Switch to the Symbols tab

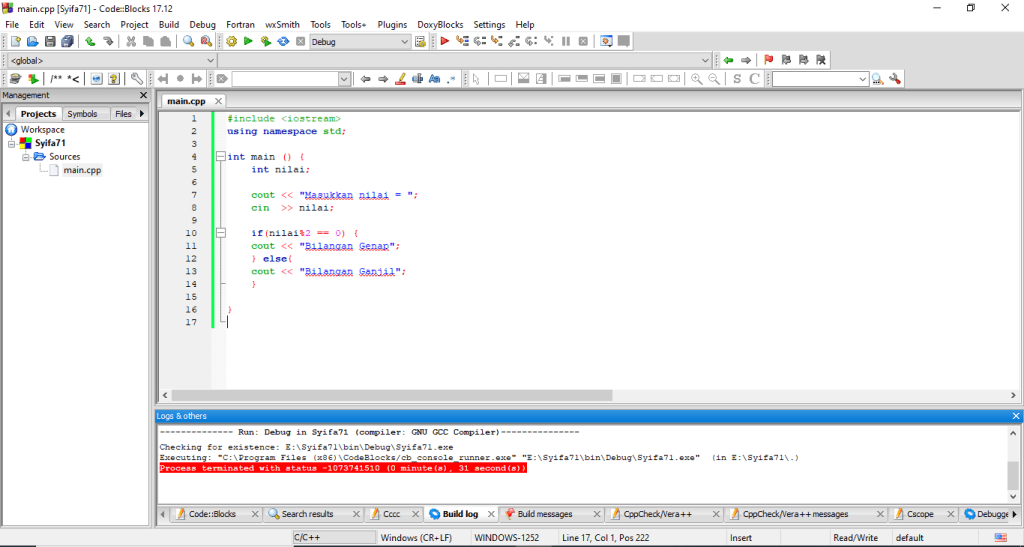tap(82, 114)
